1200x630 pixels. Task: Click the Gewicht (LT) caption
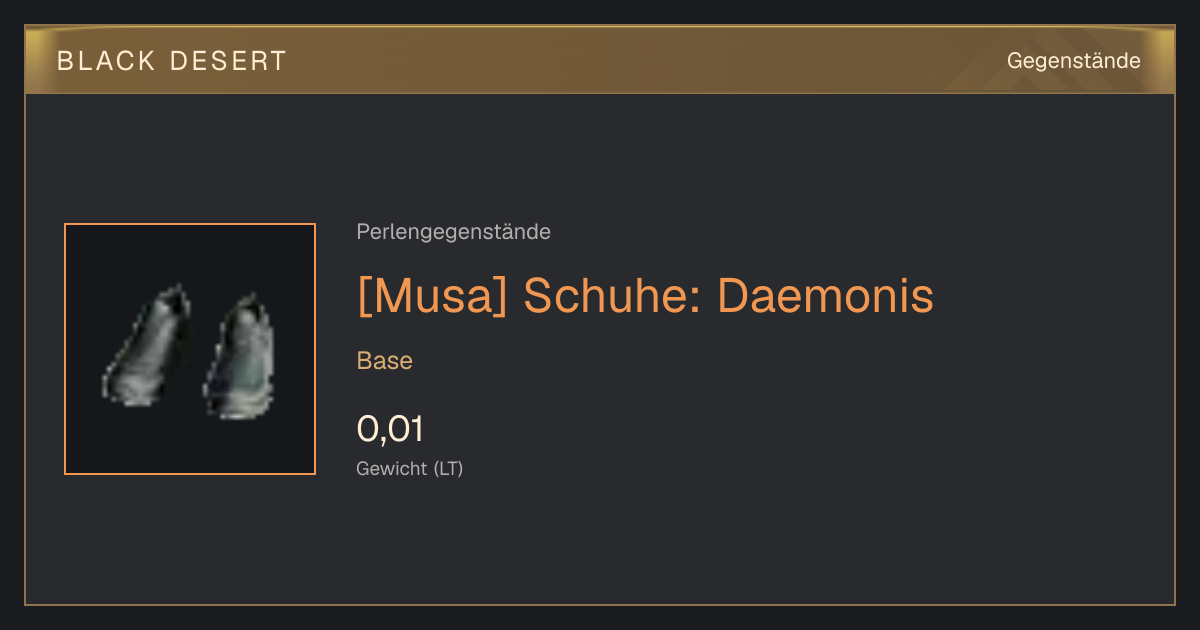410,468
